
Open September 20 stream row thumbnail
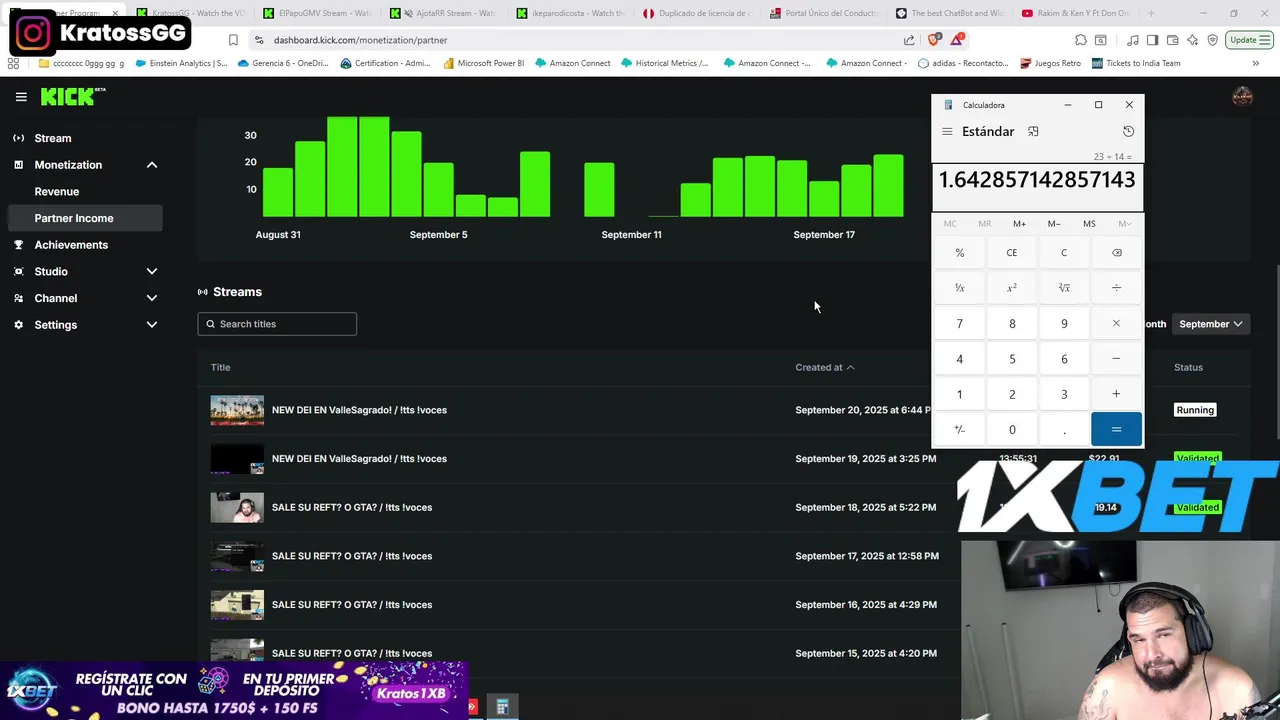pos(237,410)
